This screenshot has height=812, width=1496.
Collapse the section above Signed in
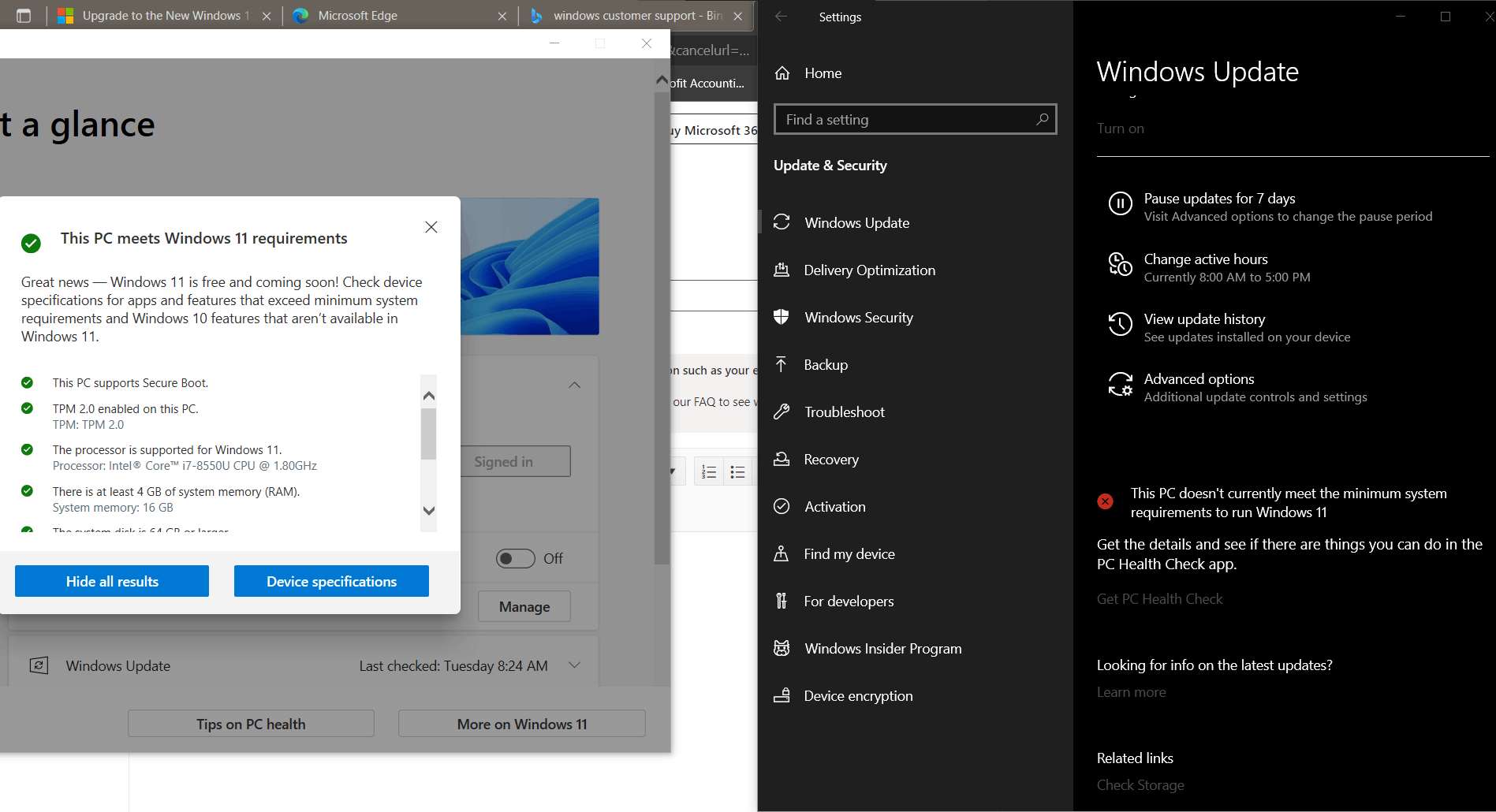[575, 385]
